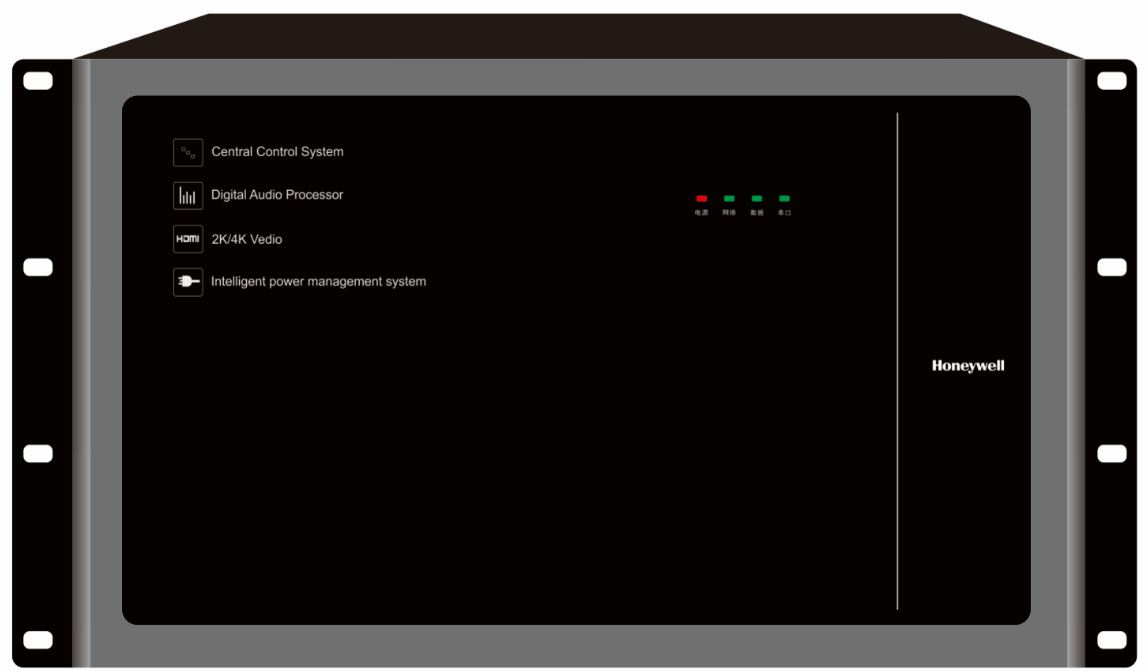The height and width of the screenshot is (671, 1148).
Task: Click the Digital Audio Processor bars icon
Action: pos(188,196)
